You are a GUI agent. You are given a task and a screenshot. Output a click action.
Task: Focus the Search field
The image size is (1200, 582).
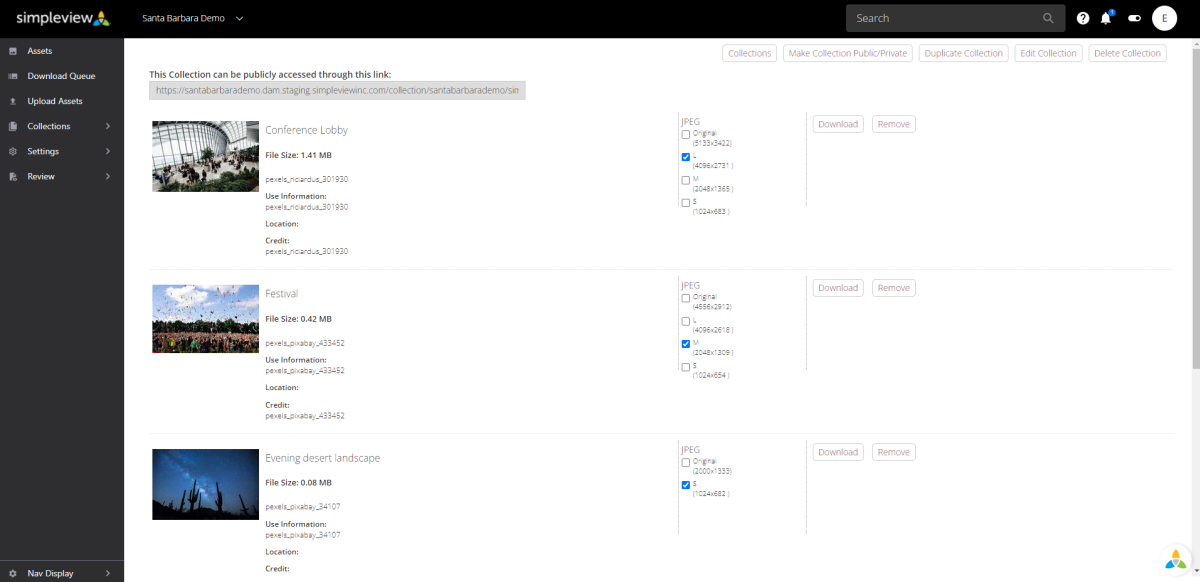(x=953, y=18)
